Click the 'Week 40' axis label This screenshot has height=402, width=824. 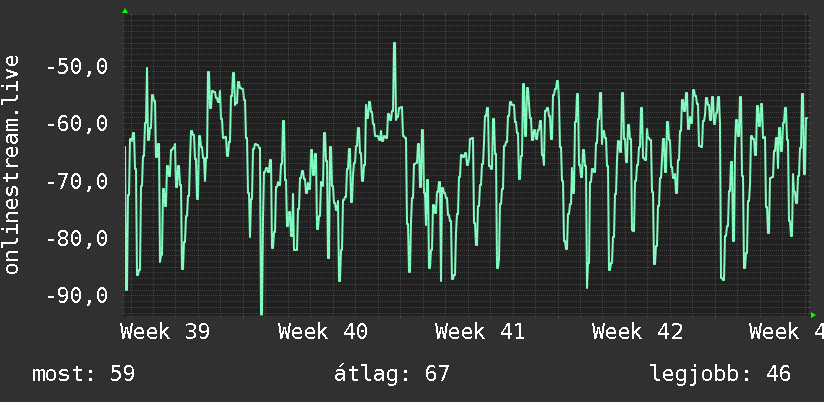[323, 332]
